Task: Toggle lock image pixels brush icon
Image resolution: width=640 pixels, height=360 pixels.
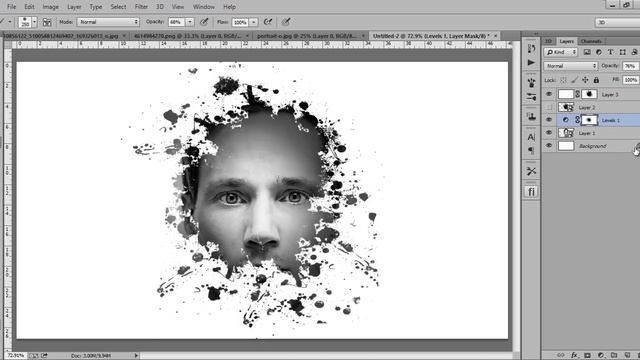Action: [574, 80]
